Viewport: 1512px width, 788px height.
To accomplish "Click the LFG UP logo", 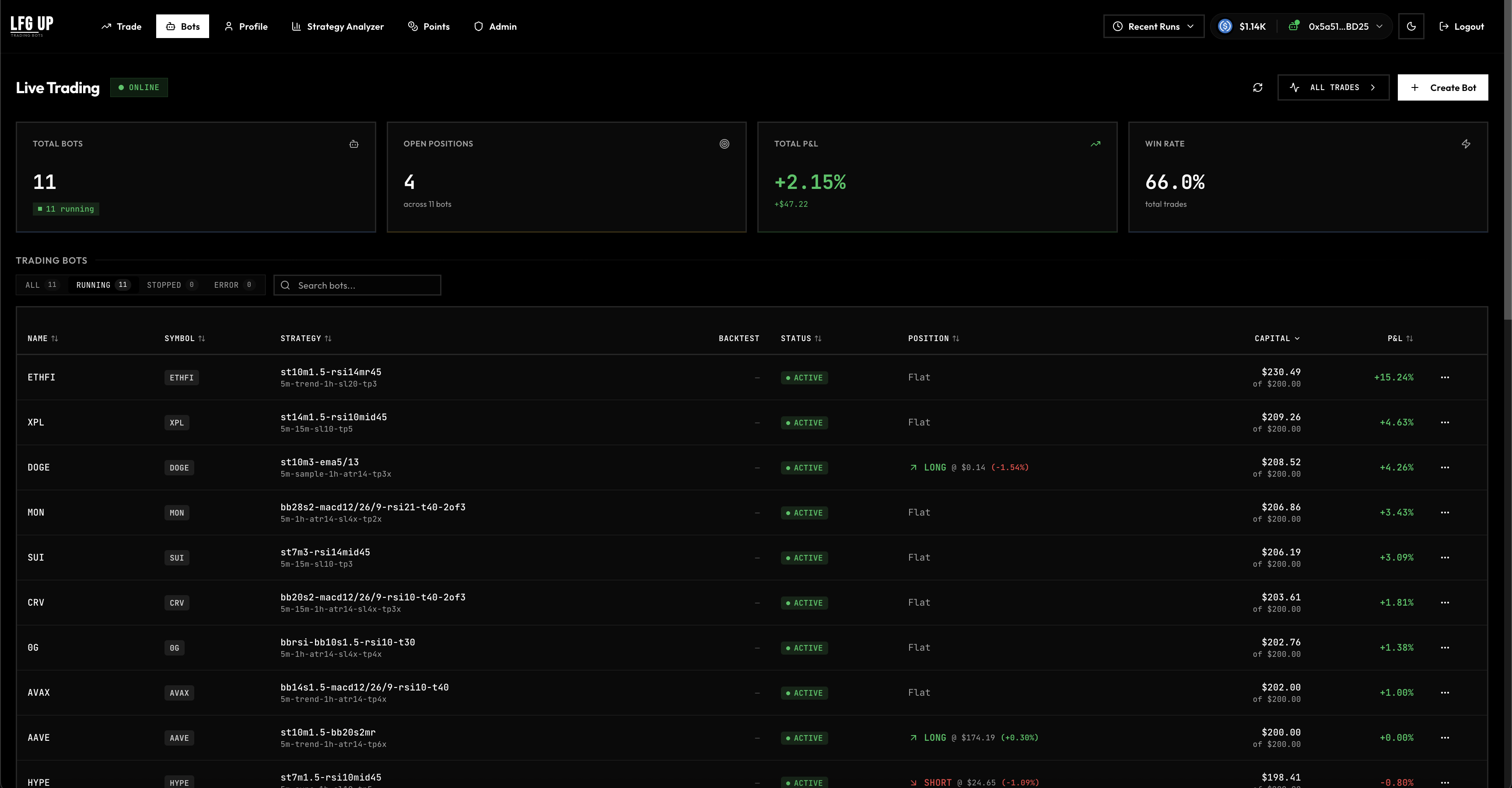I will [31, 26].
